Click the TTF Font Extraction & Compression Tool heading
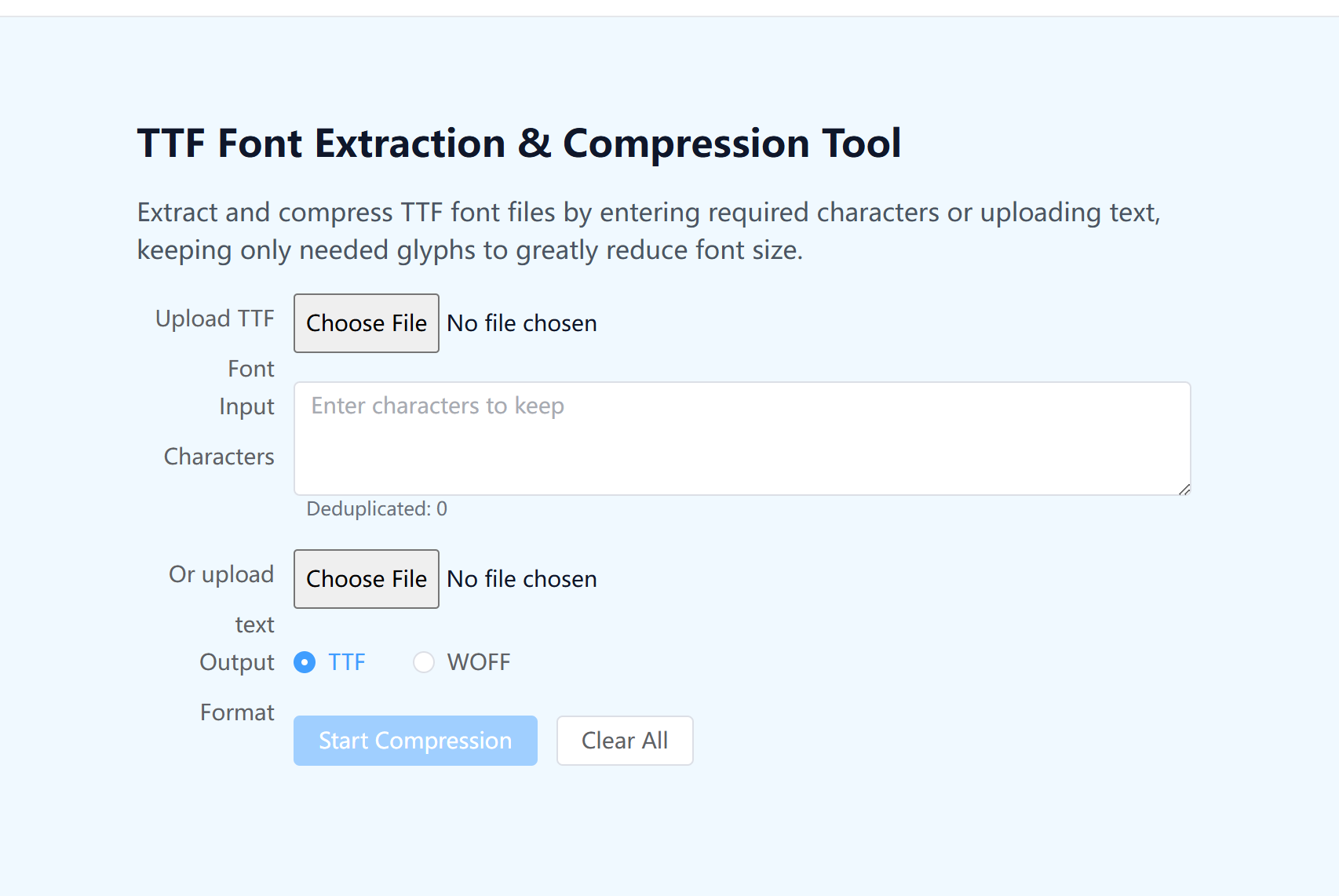Screen dimensions: 1339x896 click(519, 144)
